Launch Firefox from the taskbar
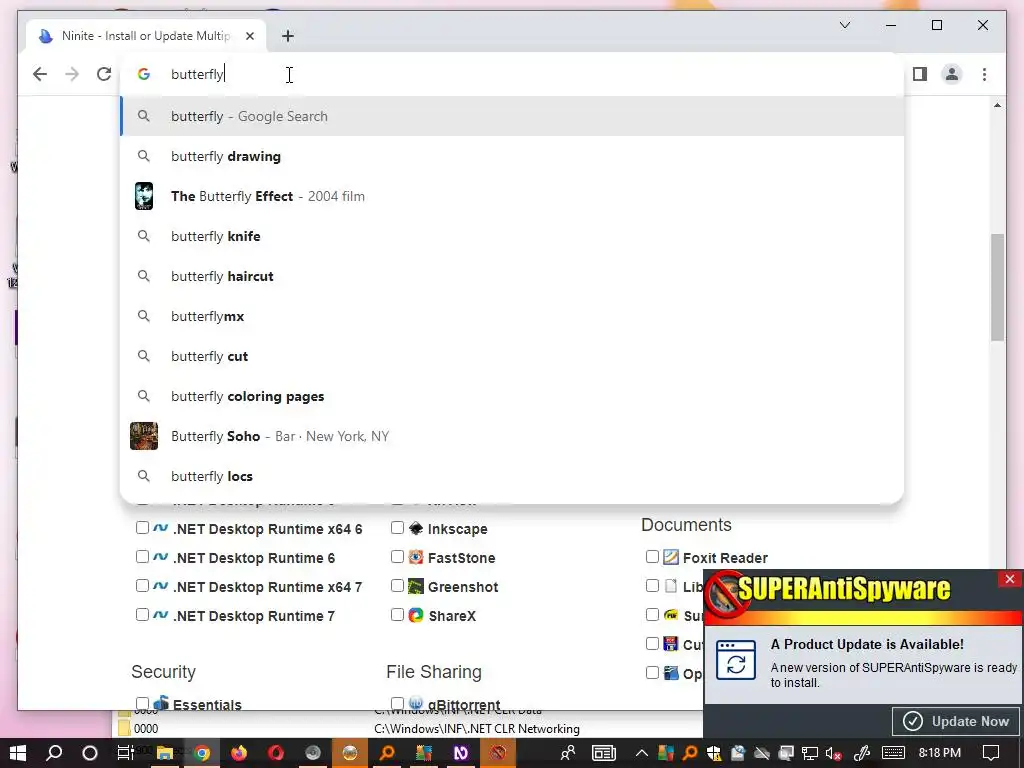This screenshot has height=768, width=1024. (x=239, y=753)
